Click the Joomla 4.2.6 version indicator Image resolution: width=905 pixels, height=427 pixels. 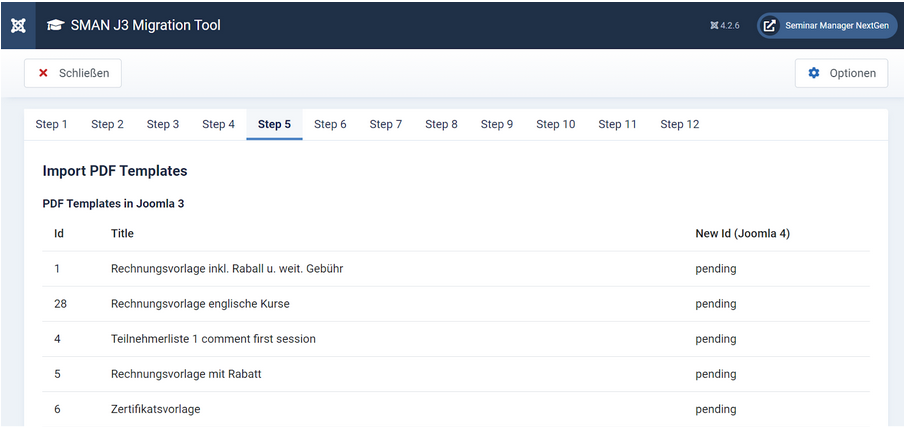coord(724,26)
